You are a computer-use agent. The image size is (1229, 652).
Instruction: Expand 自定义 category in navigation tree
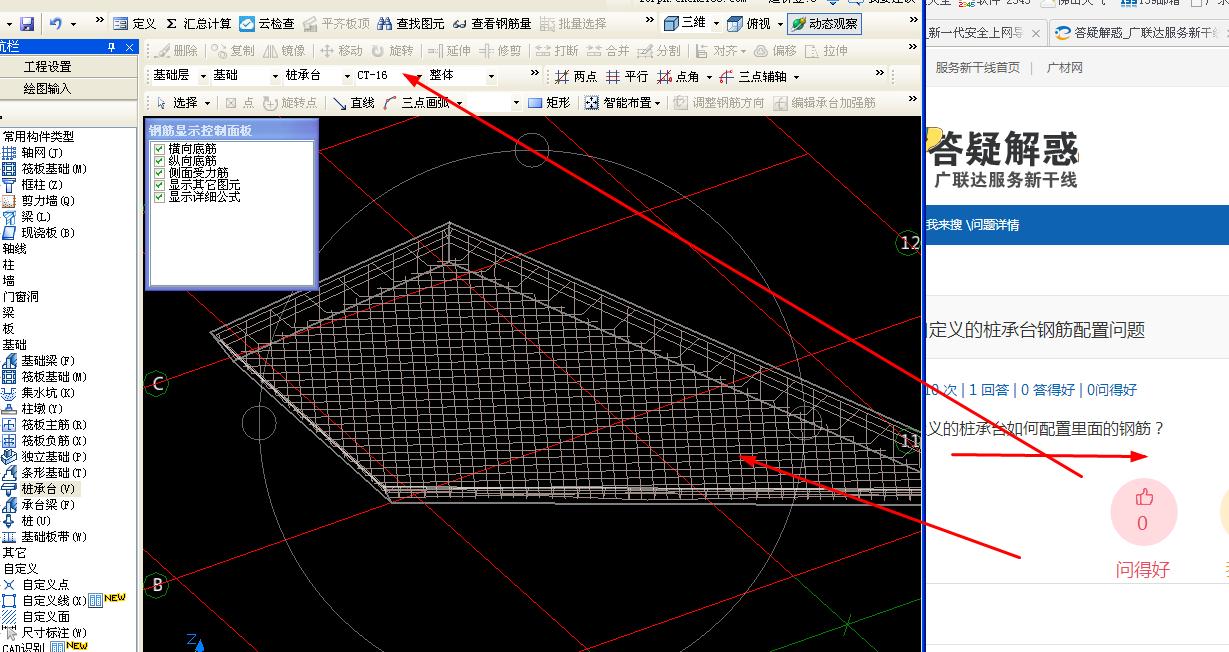[x=20, y=568]
